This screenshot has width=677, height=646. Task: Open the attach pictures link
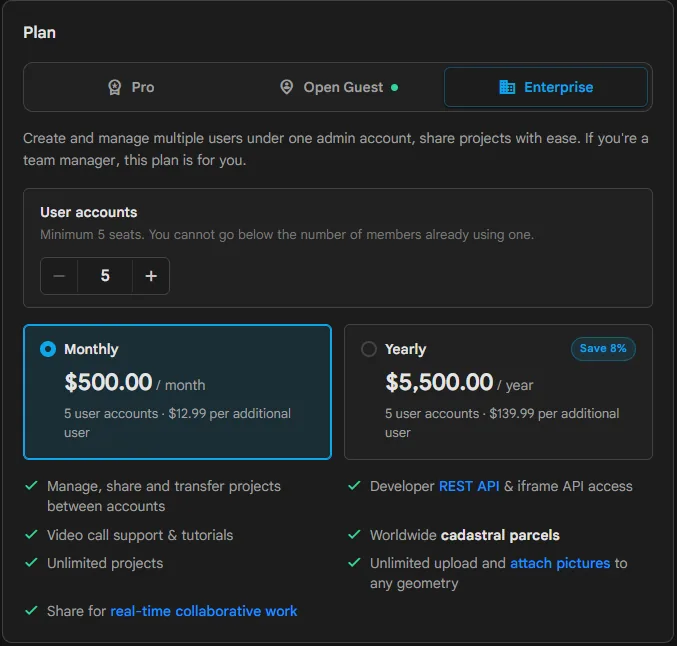point(560,563)
